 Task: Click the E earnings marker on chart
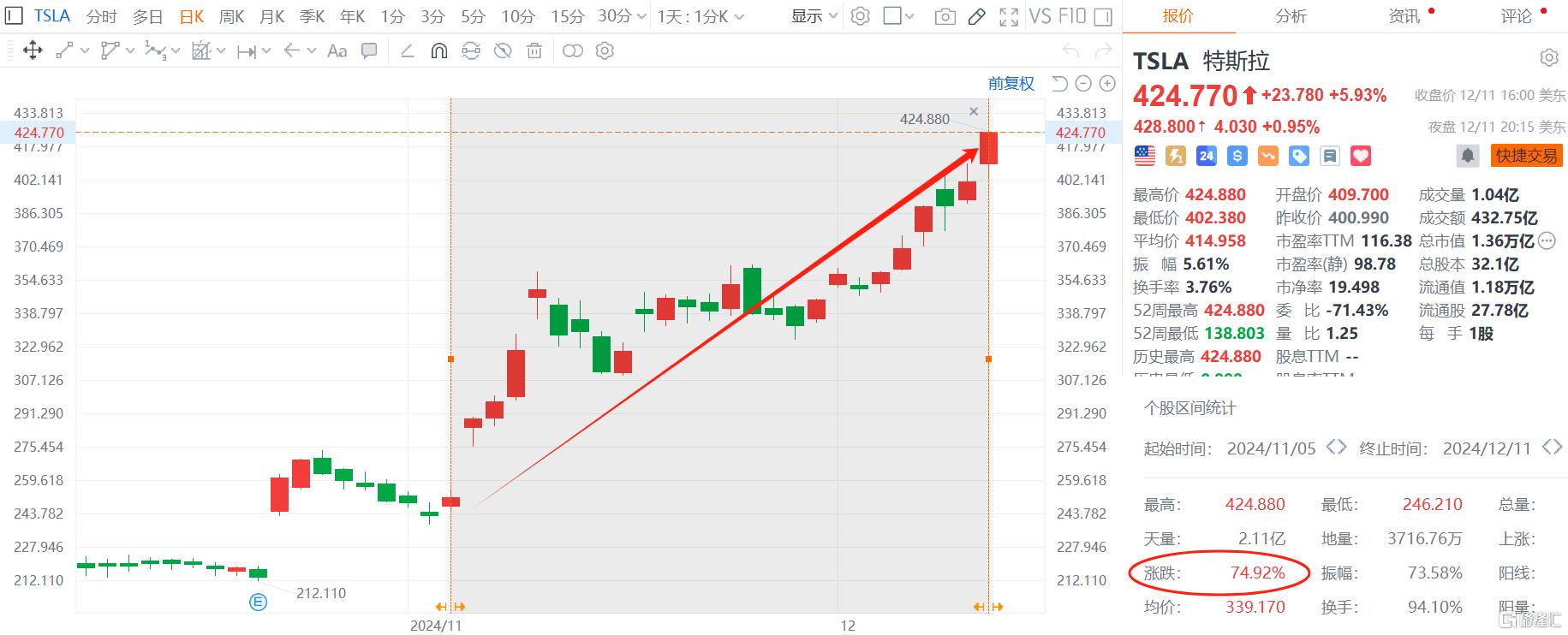pyautogui.click(x=258, y=602)
